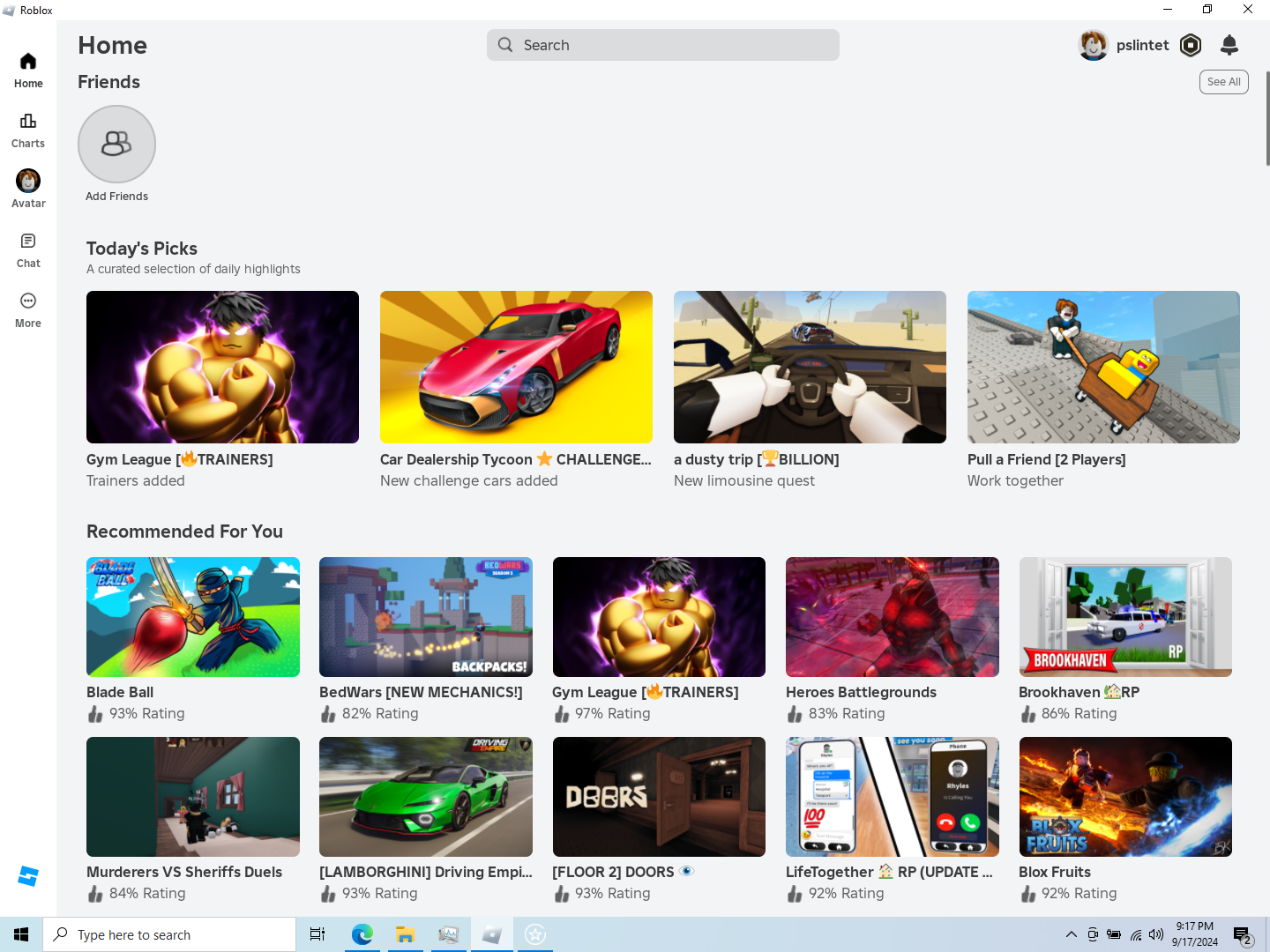Click 'Brookhaven RP' title text

(x=1079, y=692)
